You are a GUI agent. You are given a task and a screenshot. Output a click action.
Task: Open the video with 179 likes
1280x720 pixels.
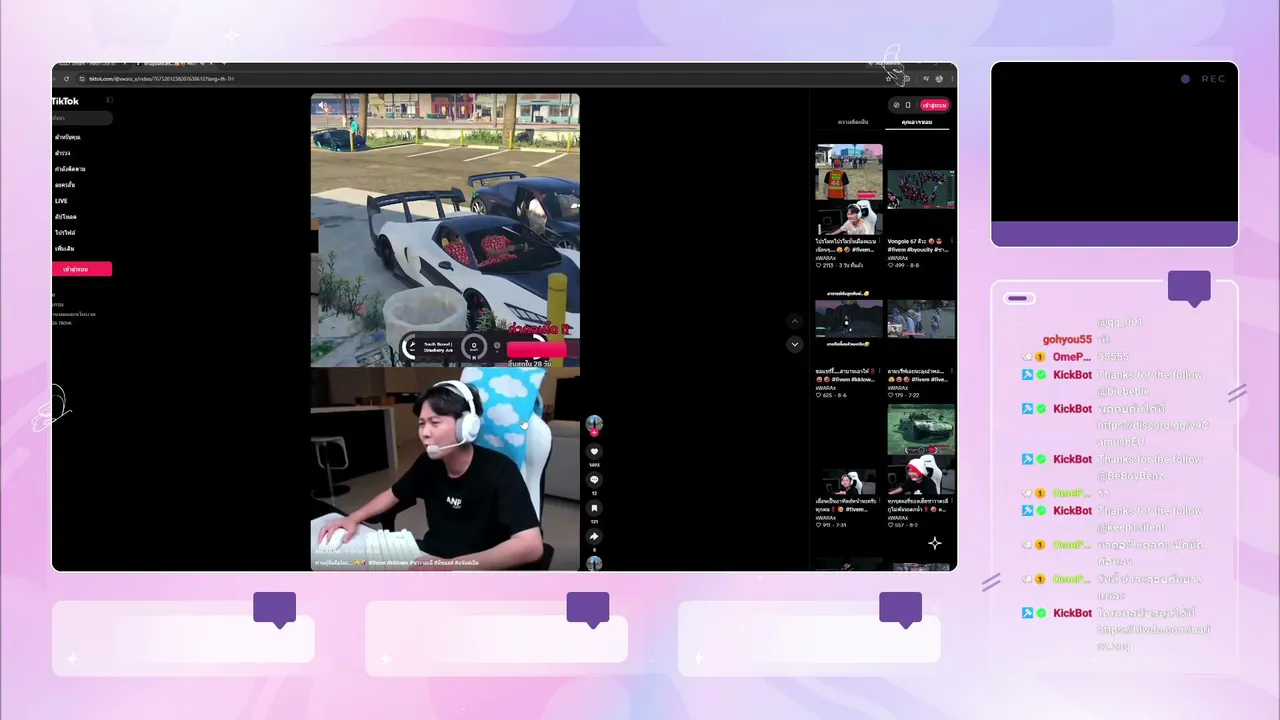(x=921, y=320)
